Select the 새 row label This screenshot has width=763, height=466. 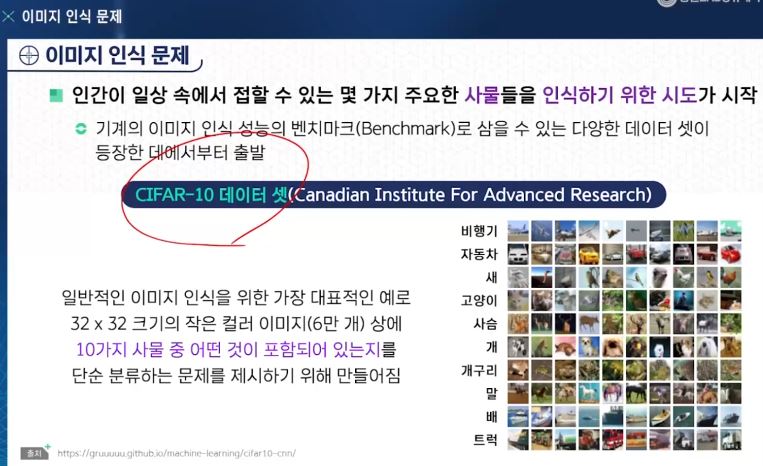(x=491, y=277)
